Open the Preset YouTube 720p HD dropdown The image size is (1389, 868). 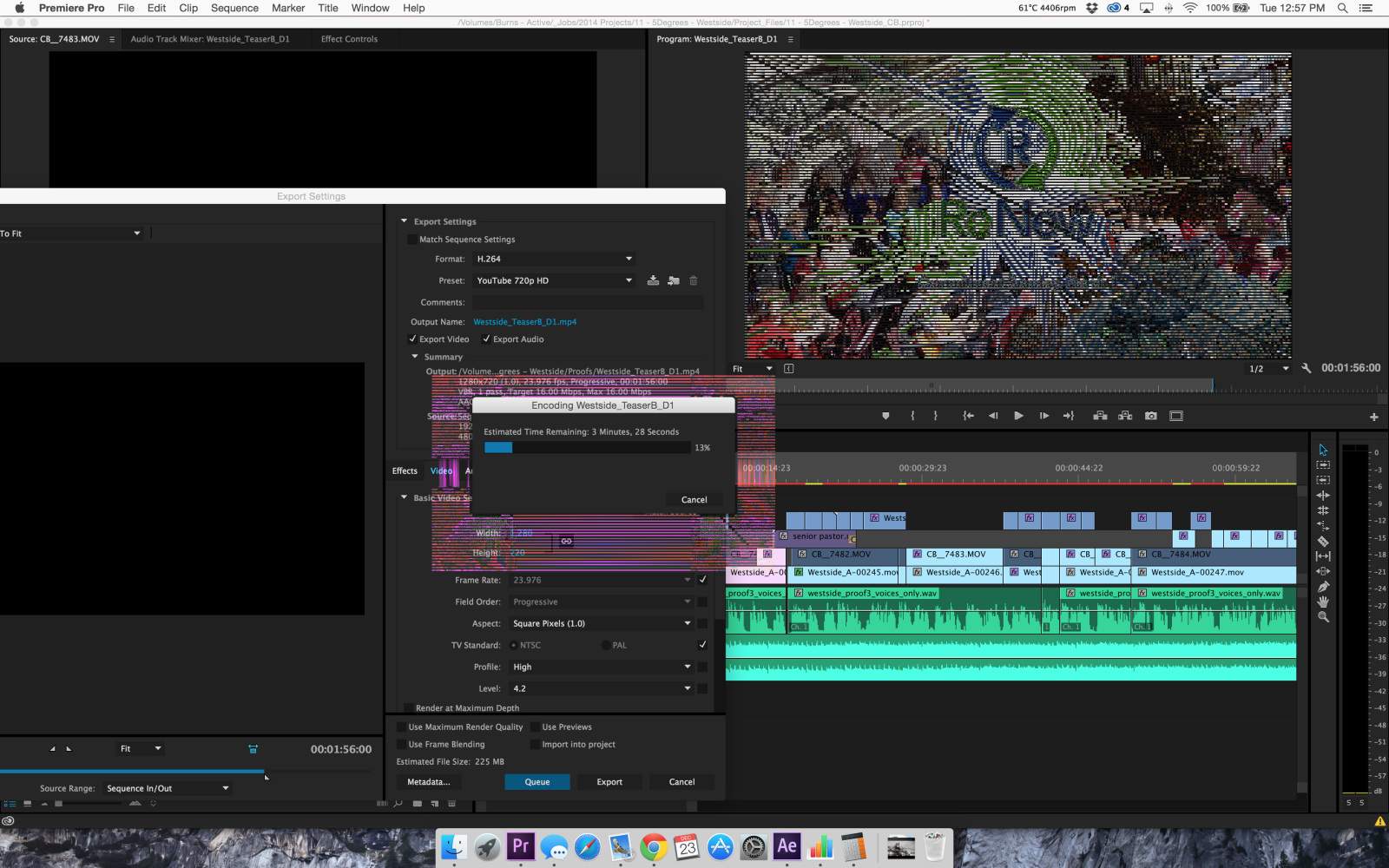(x=554, y=280)
